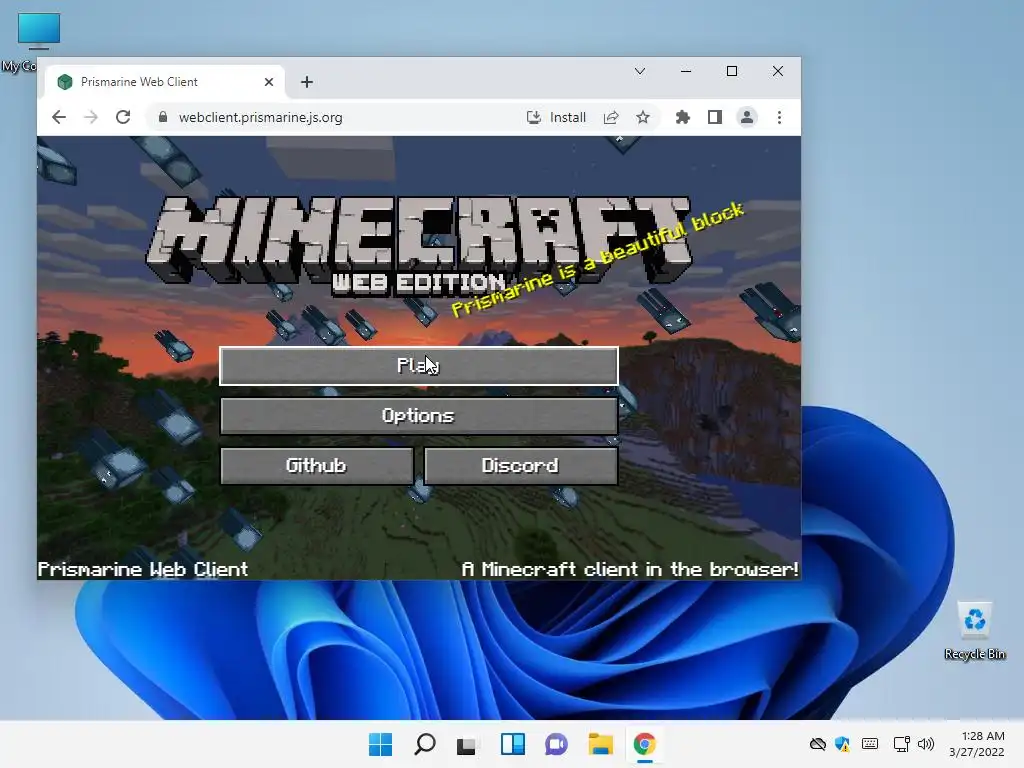Viewport: 1024px width, 768px height.
Task: Open Task View on the taskbar
Action: click(468, 744)
